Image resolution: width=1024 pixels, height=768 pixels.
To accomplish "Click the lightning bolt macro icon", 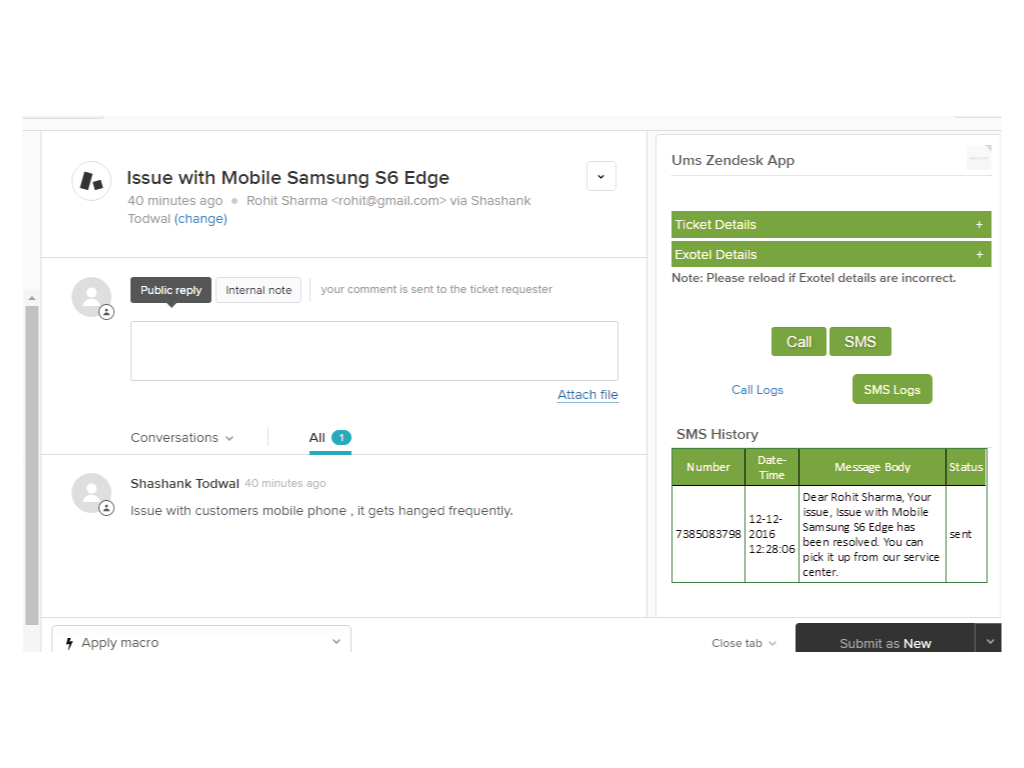I will (69, 643).
